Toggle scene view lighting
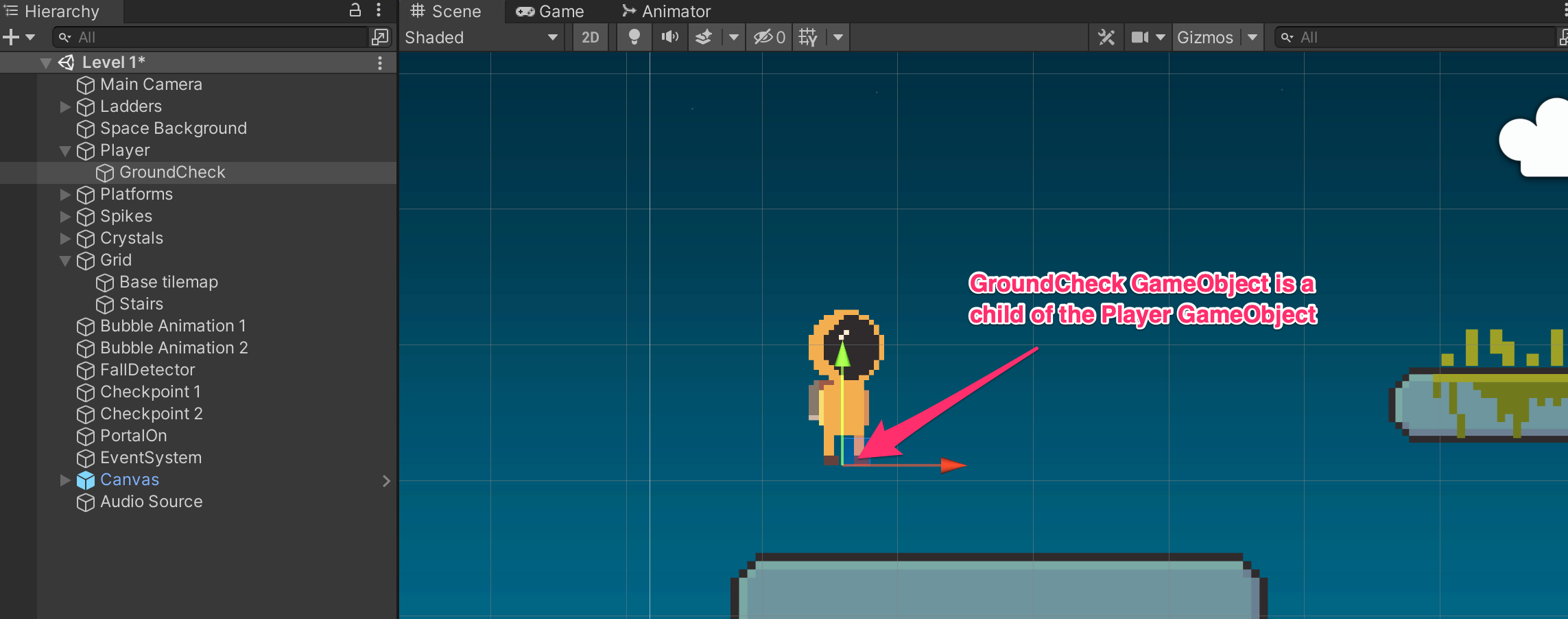This screenshot has width=1568, height=619. tap(633, 37)
